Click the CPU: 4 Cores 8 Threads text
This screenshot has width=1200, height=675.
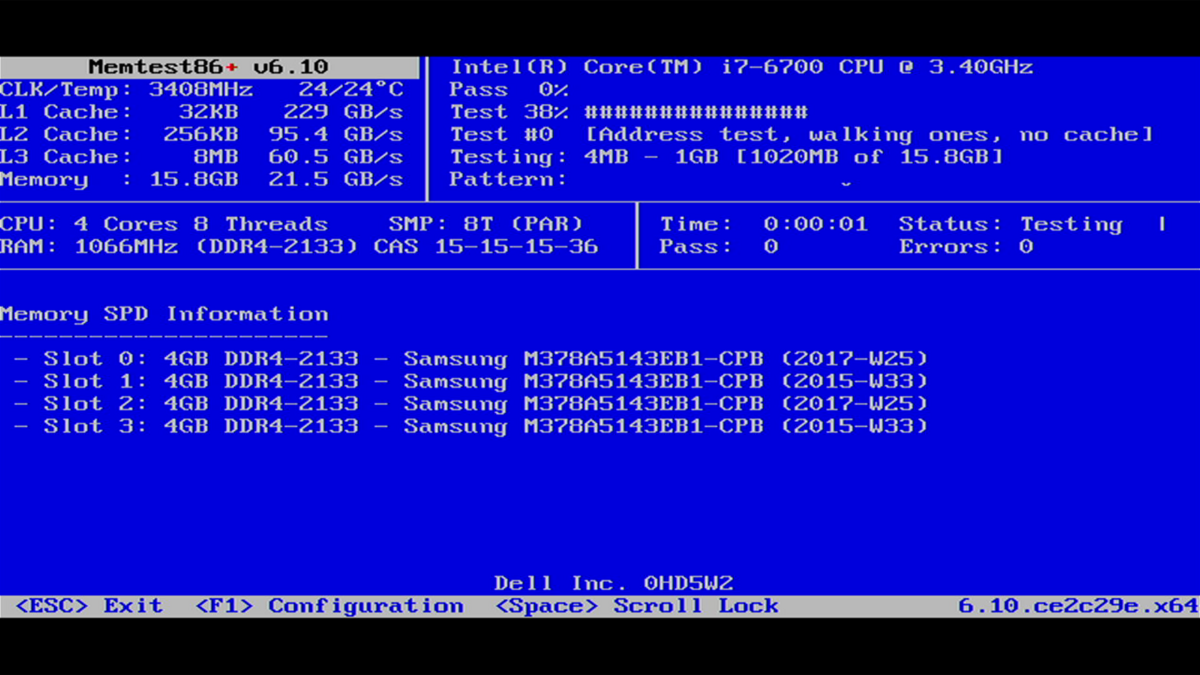pos(164,224)
